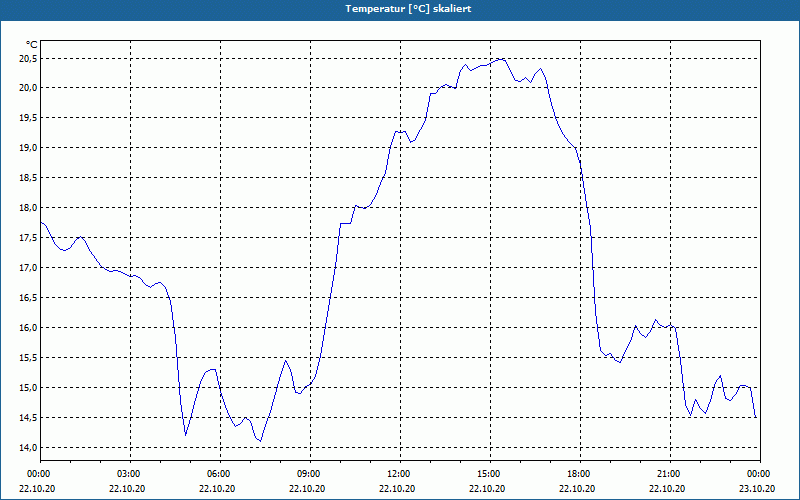
Task: Click the 'Temperatur [°C] skaliert' chart title
Action: [408, 9]
